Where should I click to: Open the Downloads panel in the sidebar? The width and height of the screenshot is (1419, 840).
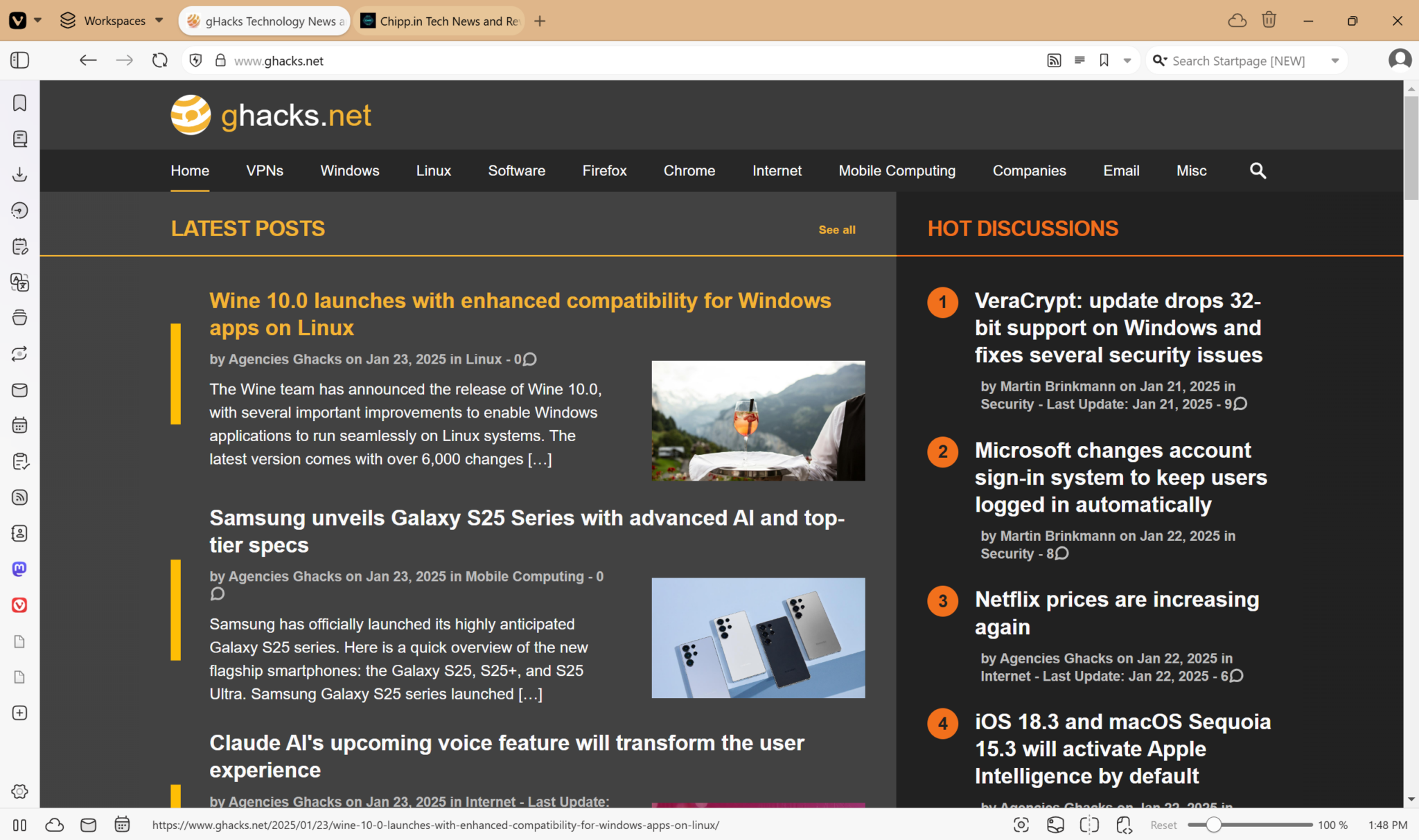19,175
